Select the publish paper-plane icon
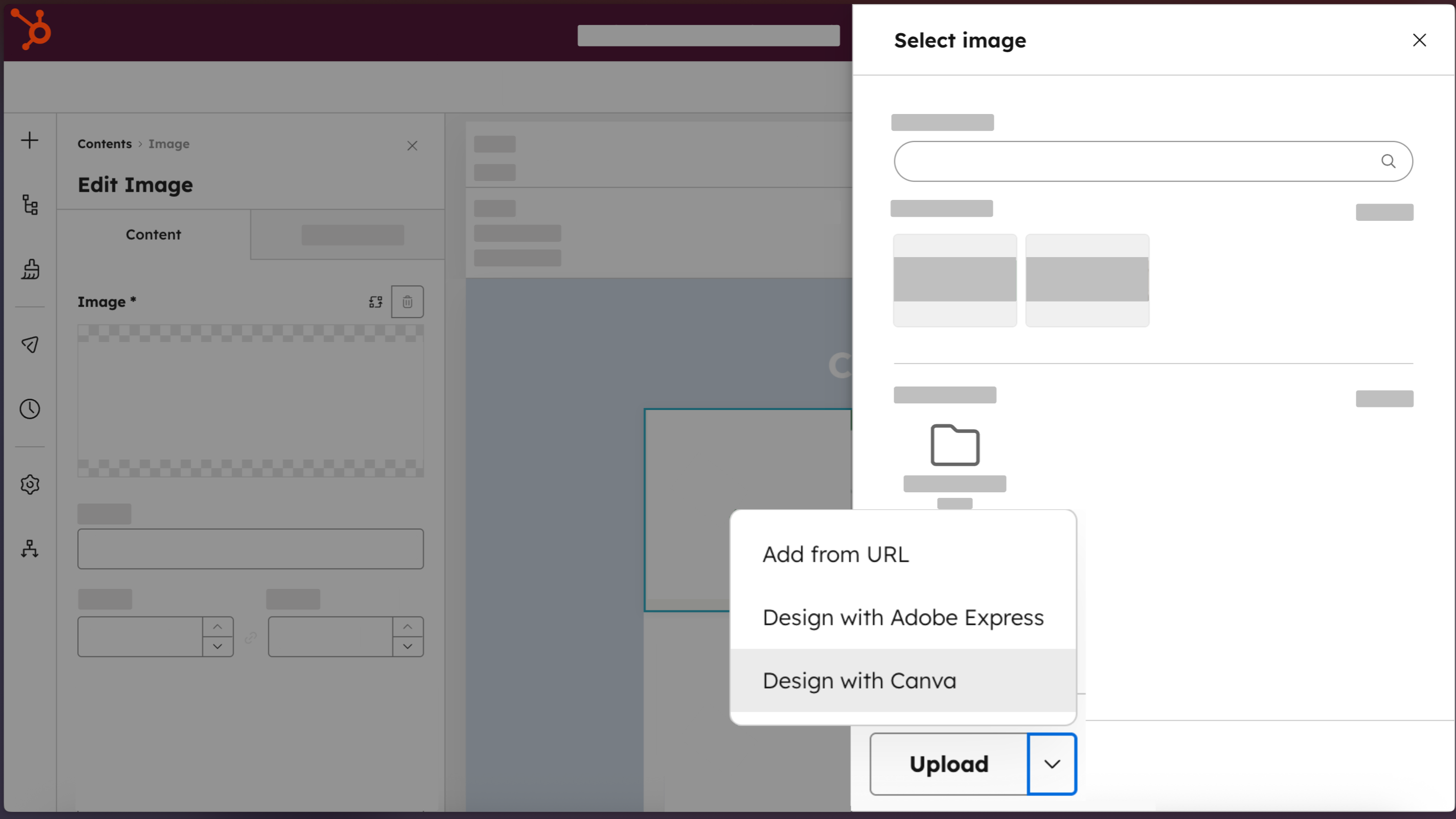Screen dimensions: 1456x819 (29, 345)
